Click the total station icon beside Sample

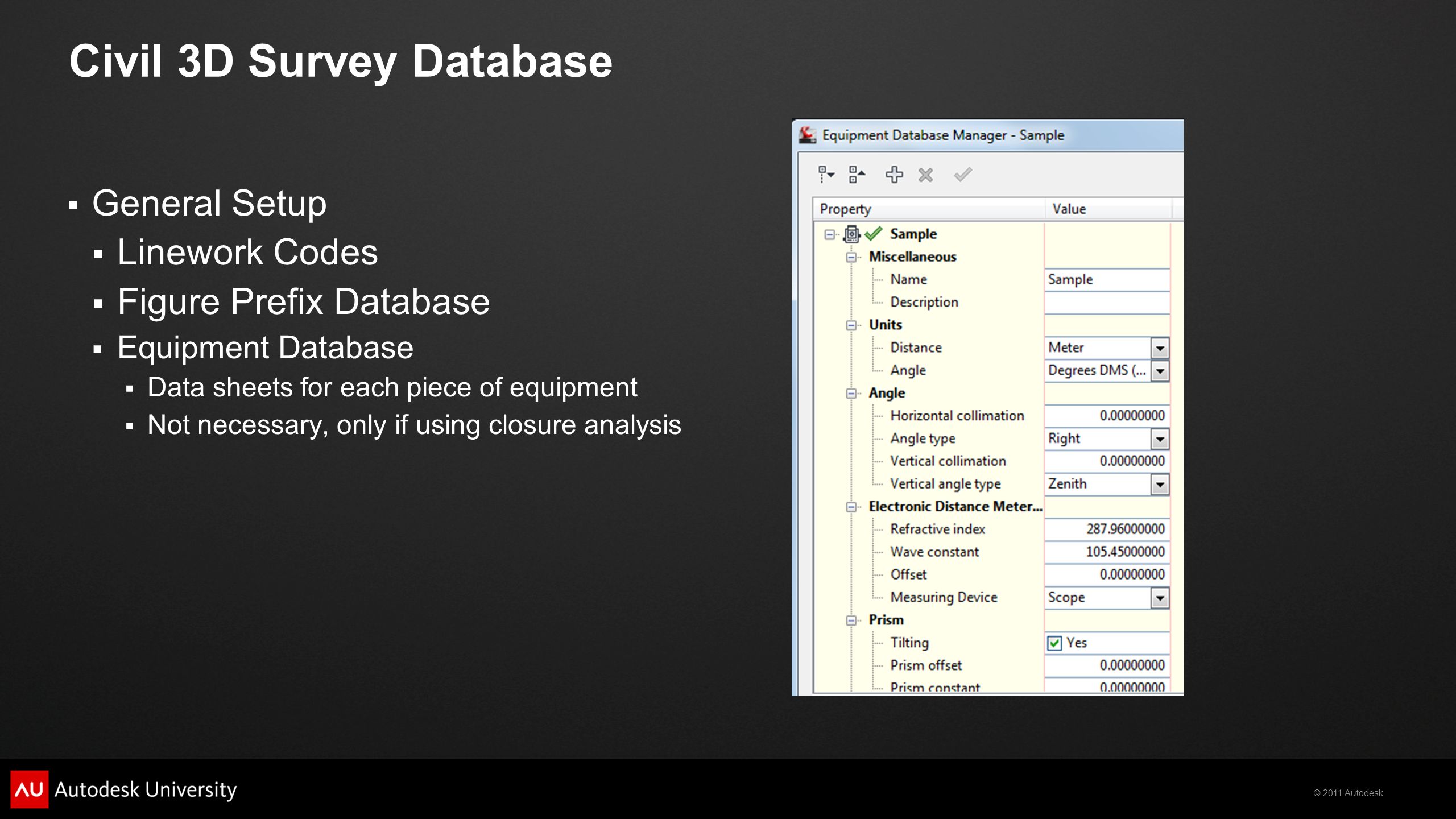(x=851, y=234)
